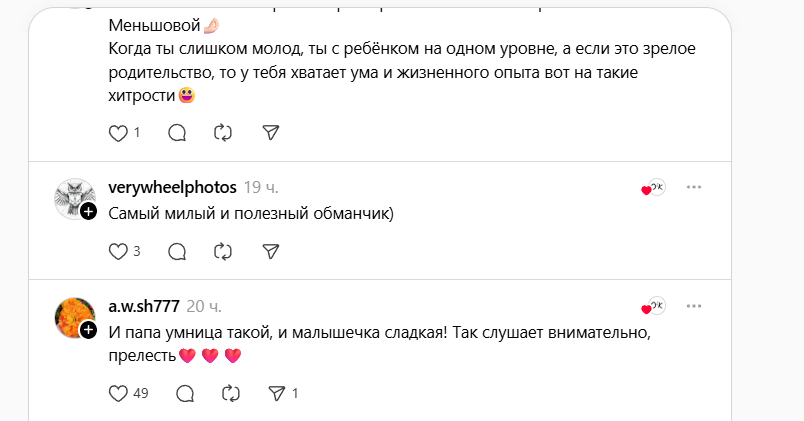Image resolution: width=804 pixels, height=421 pixels.
Task: Click the 19 ч. timestamp
Action: [x=260, y=188]
